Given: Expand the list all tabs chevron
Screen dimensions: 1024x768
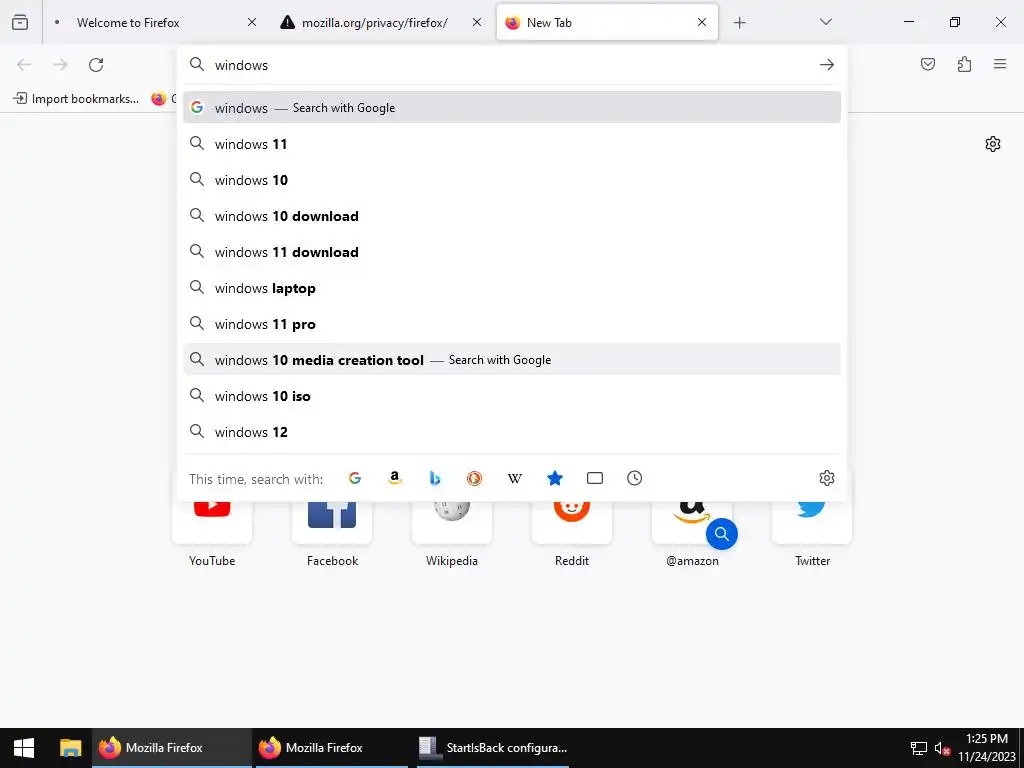Looking at the screenshot, I should (825, 22).
